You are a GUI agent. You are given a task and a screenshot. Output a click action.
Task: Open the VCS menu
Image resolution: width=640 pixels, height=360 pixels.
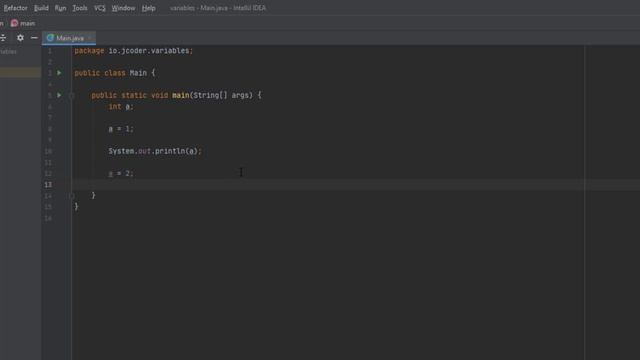tap(100, 8)
